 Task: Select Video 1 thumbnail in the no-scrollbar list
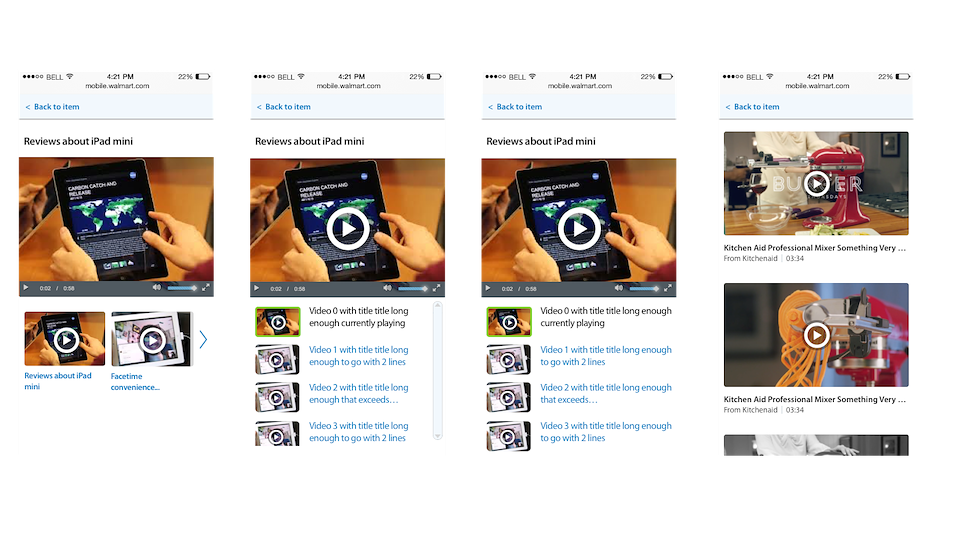point(509,360)
